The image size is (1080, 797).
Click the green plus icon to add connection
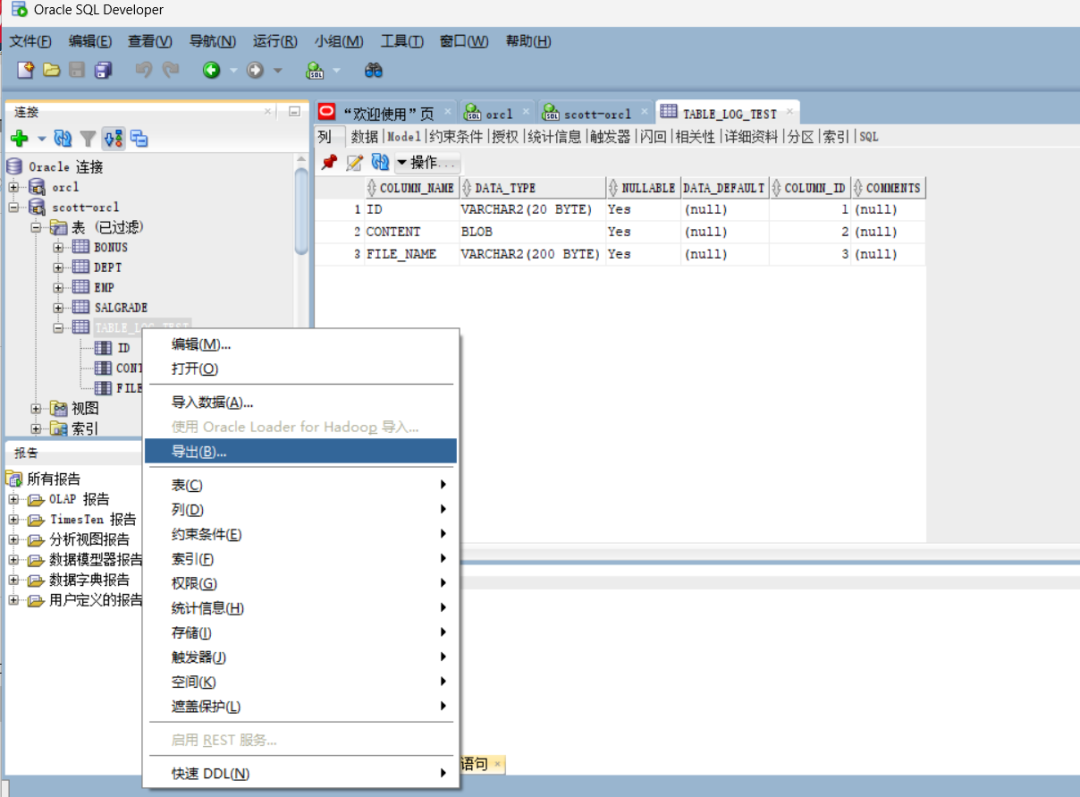tap(21, 137)
